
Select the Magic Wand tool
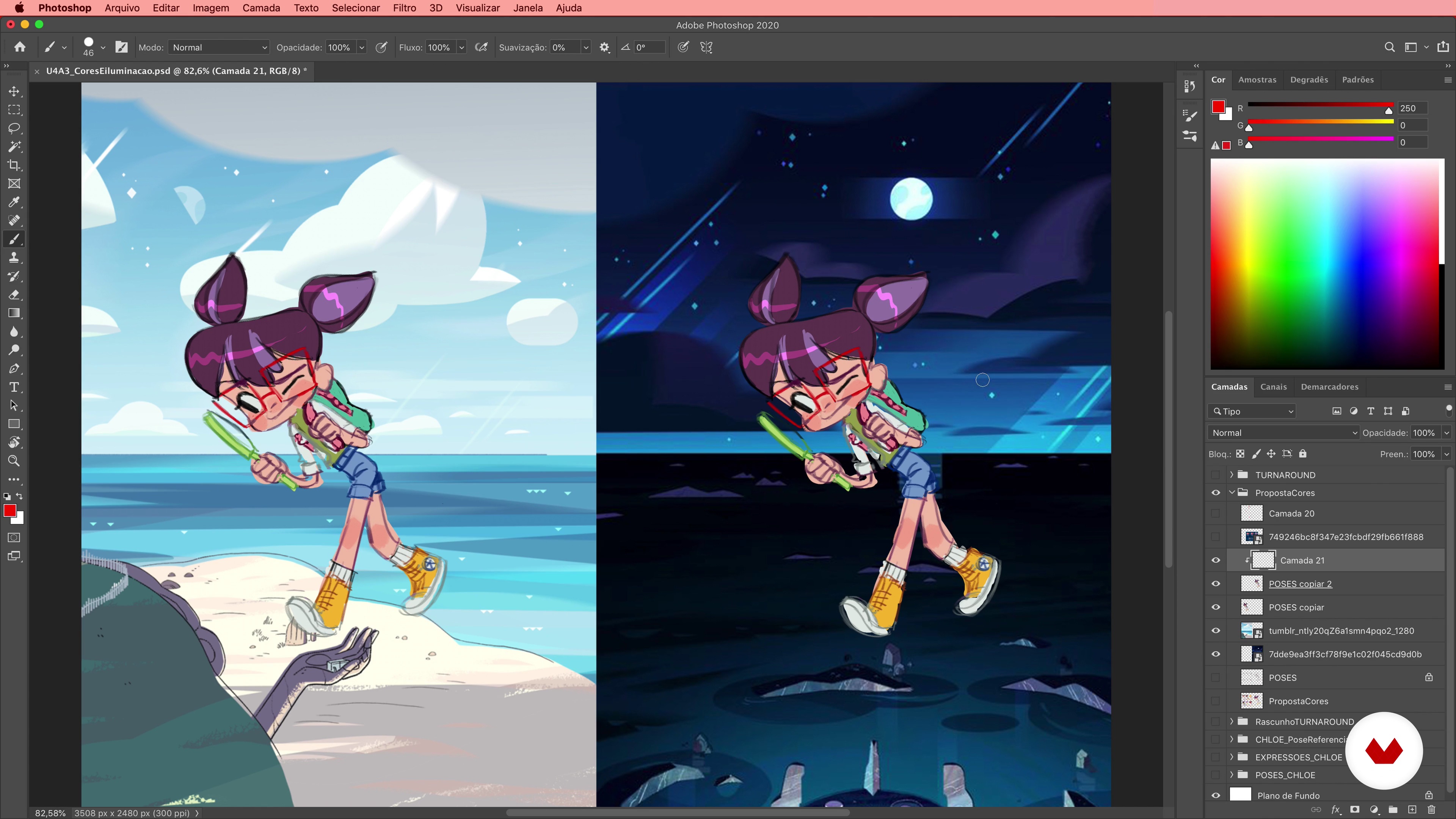(14, 147)
